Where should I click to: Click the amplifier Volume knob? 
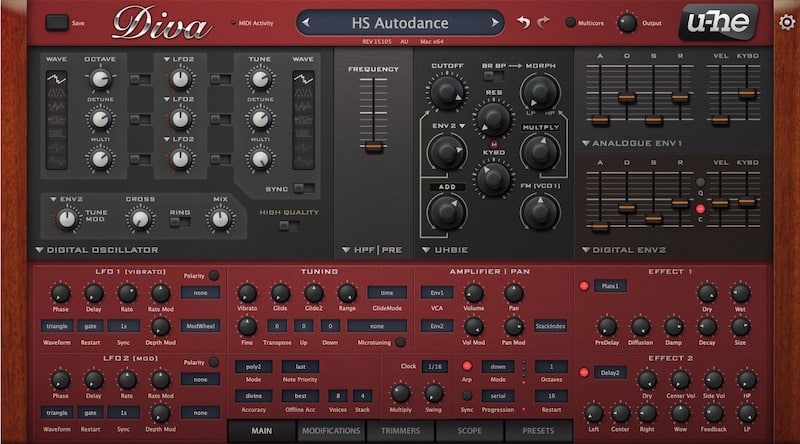[x=473, y=293]
